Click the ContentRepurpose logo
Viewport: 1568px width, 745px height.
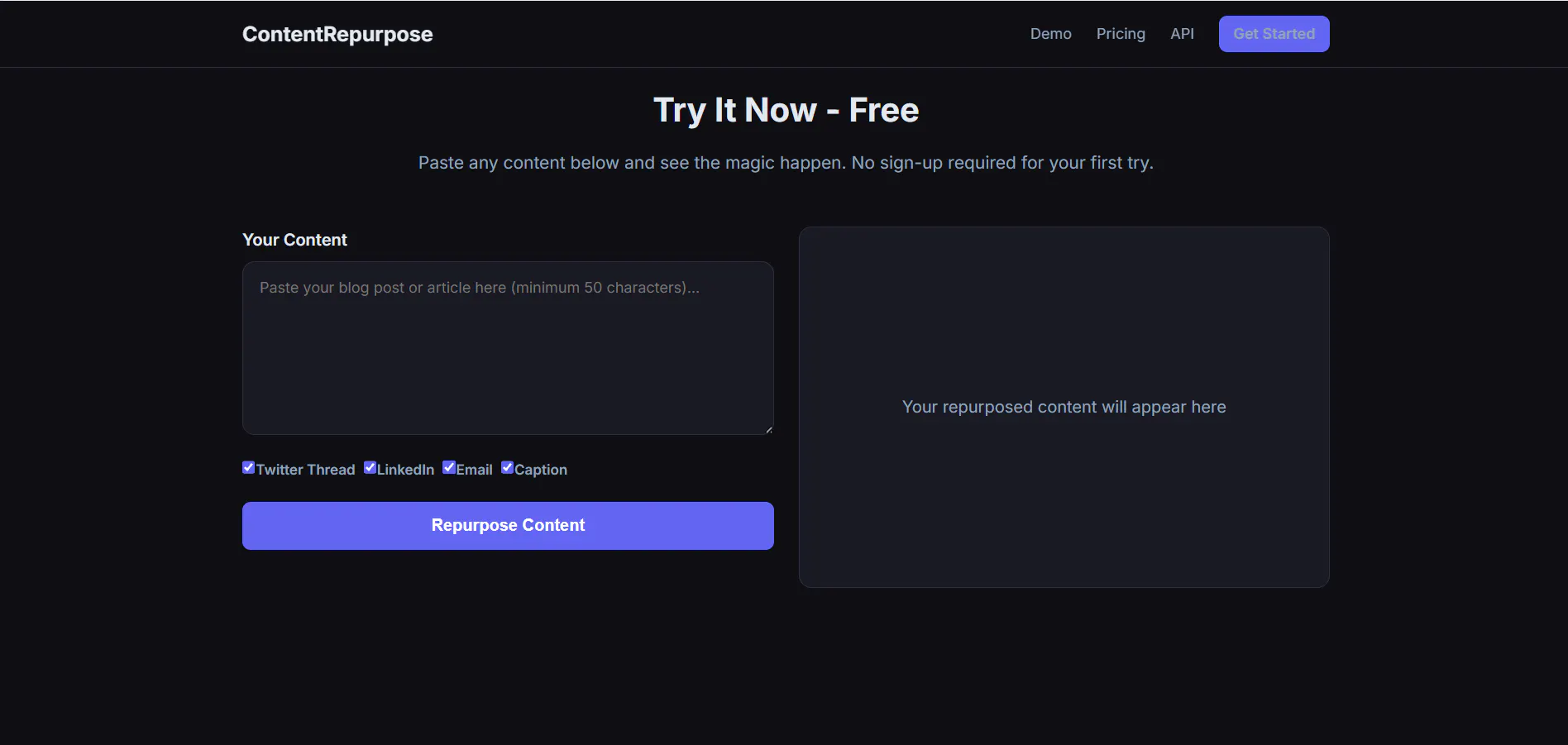click(337, 34)
